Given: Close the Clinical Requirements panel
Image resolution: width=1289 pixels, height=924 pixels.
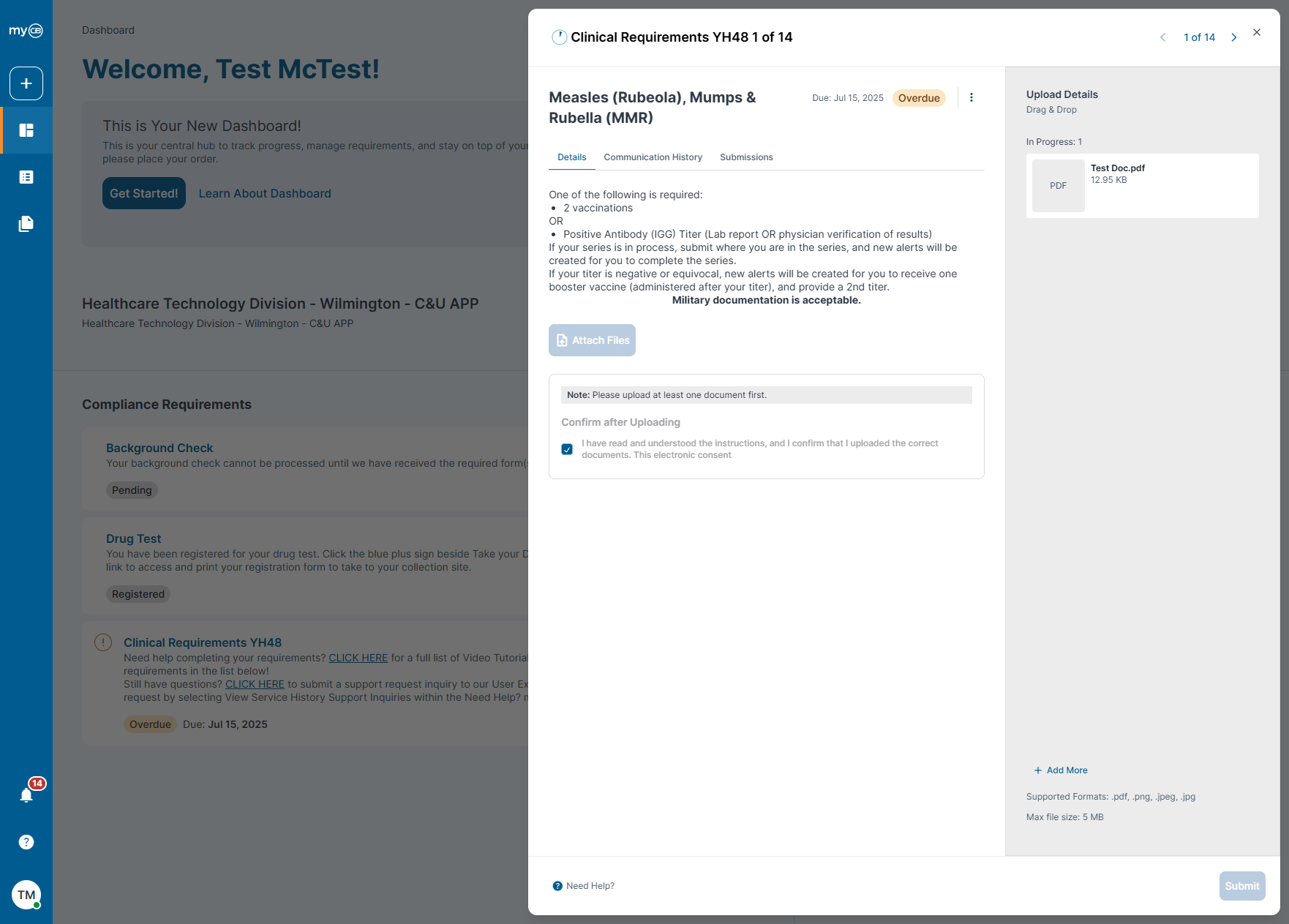Looking at the screenshot, I should 1257,32.
